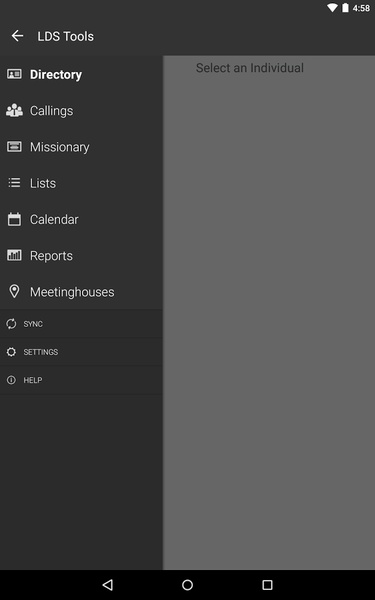
Task: Open the Meetinghouses menu entry
Action: click(81, 292)
